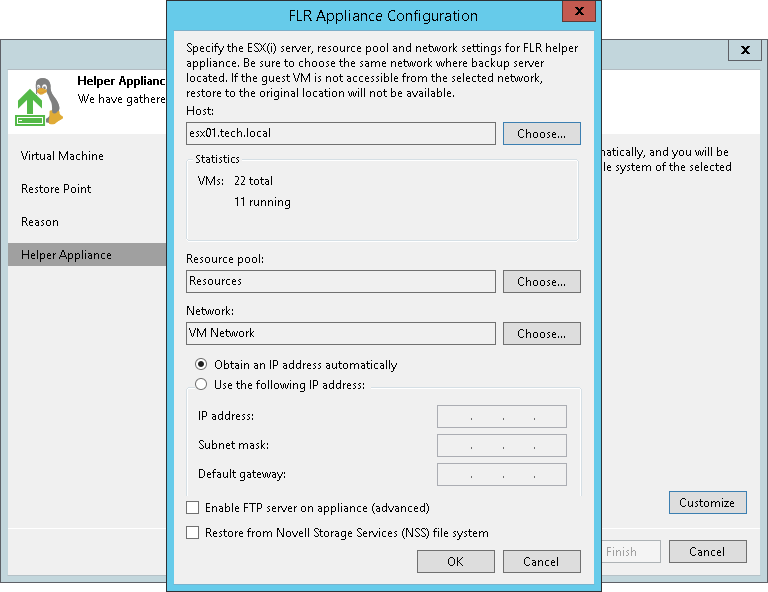The image size is (768, 592).
Task: Click the '22 total' VMs statistic
Action: point(253,181)
